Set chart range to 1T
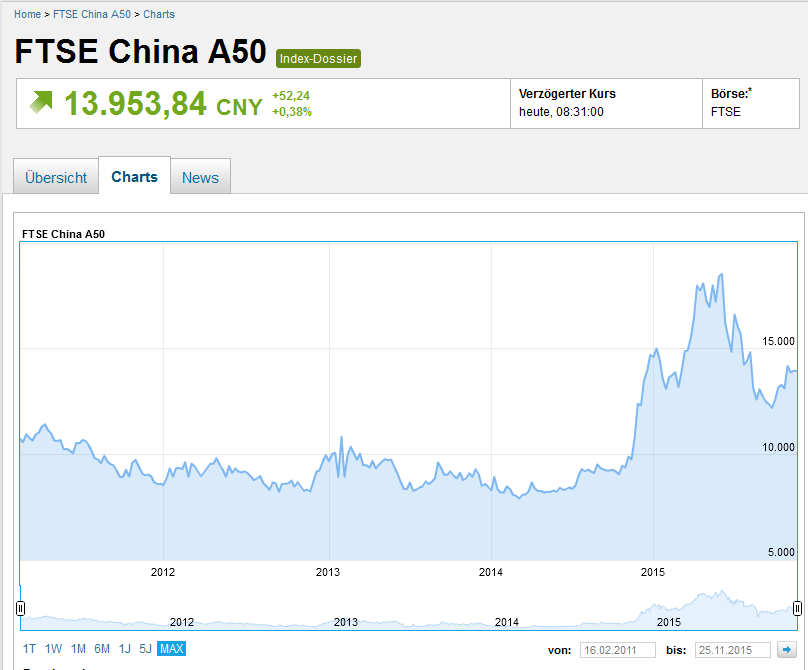The width and height of the screenshot is (808, 670). coord(29,649)
